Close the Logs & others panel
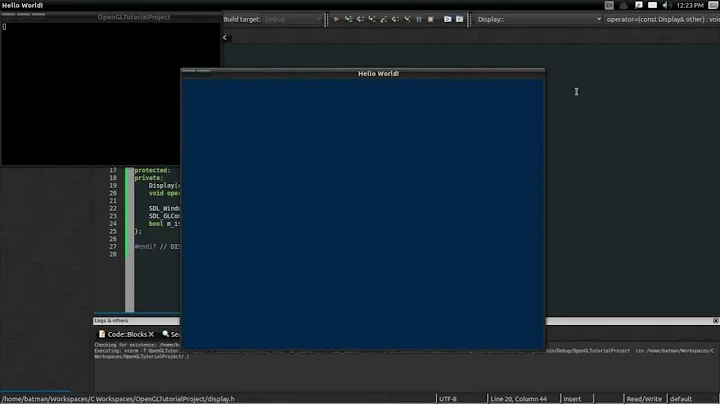Screen dimensions: 720x404 715,320
